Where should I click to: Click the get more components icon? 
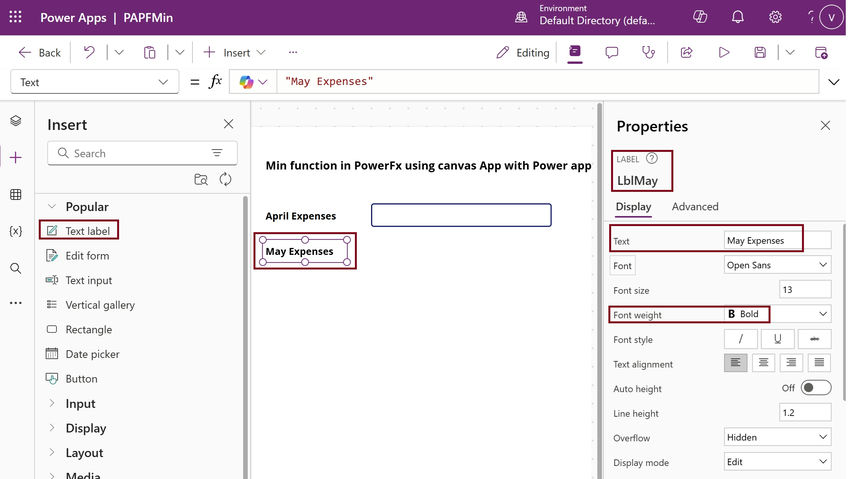201,179
